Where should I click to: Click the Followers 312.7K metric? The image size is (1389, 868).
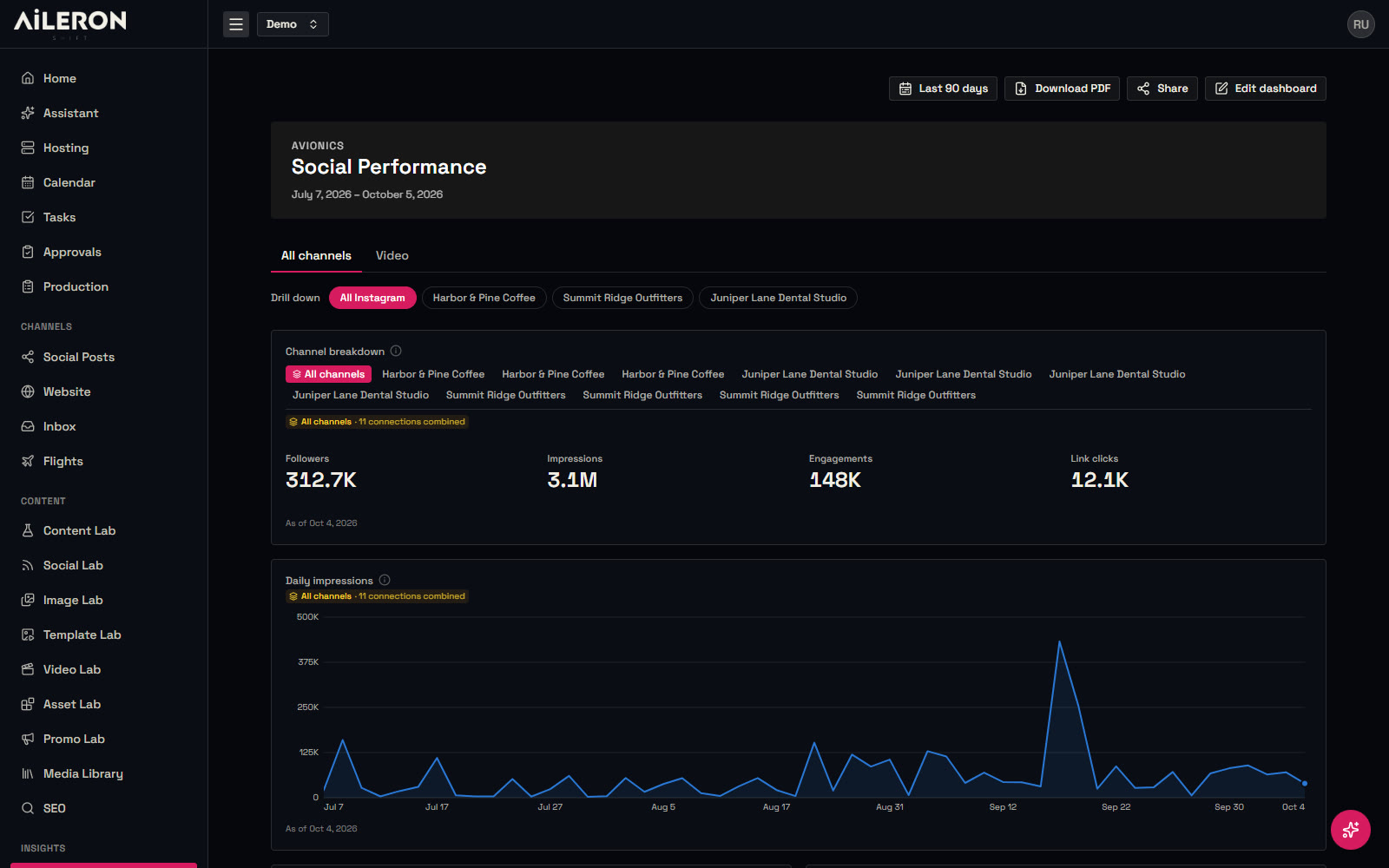click(321, 480)
